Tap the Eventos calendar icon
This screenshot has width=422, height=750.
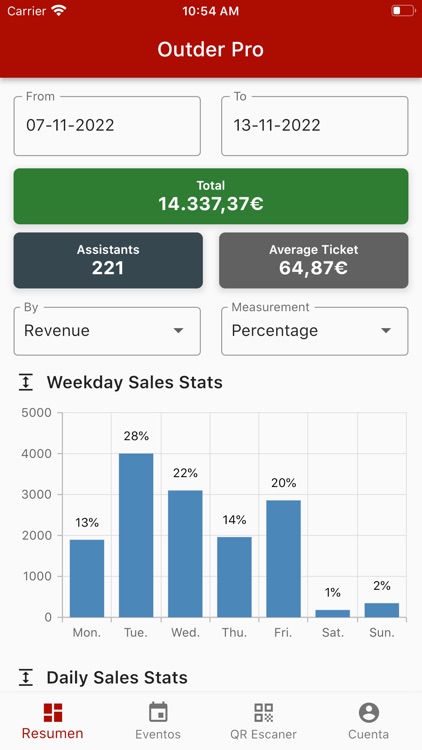158,712
